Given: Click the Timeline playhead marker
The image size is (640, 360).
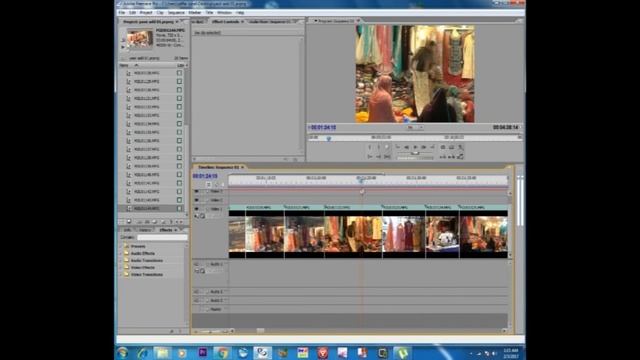Looking at the screenshot, I should [x=361, y=180].
